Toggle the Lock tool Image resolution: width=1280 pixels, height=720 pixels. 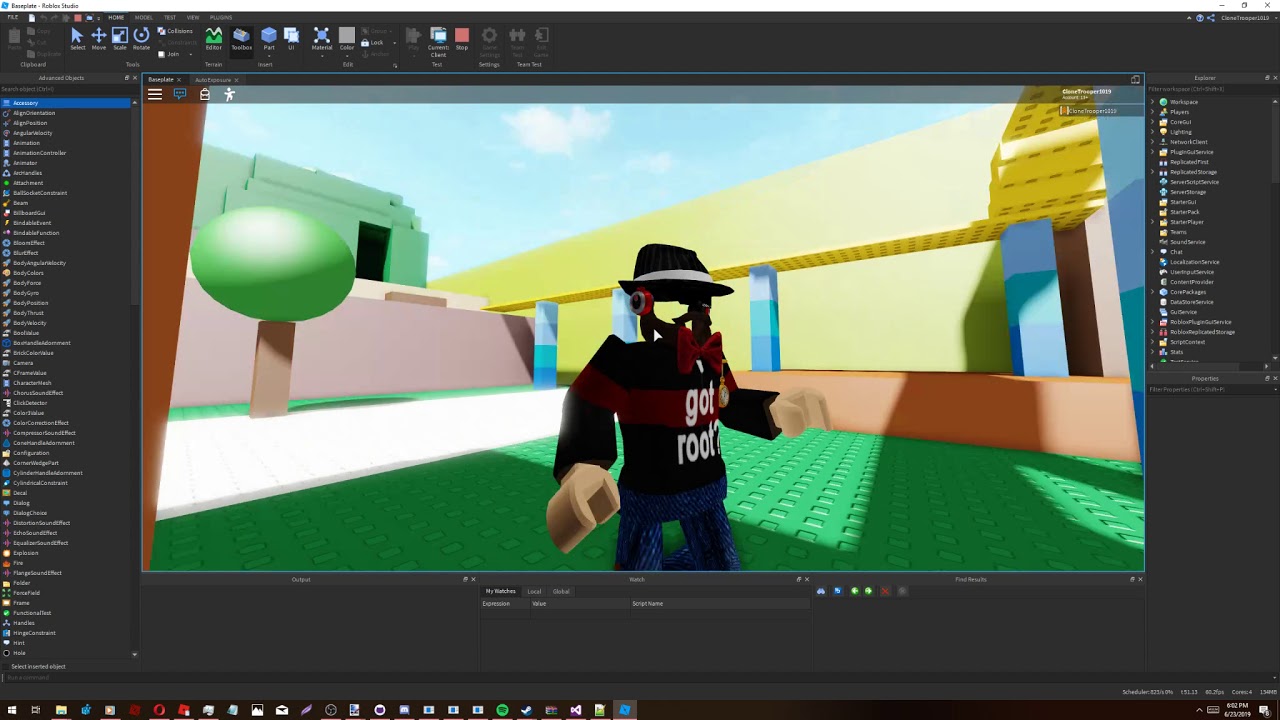pos(373,43)
